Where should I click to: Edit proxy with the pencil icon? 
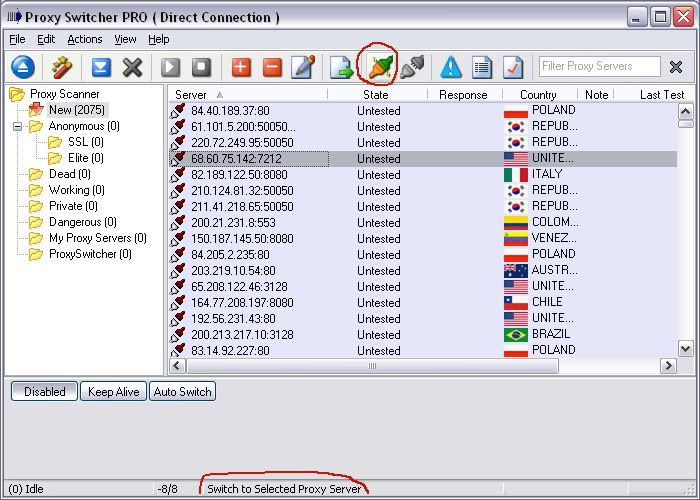(303, 67)
